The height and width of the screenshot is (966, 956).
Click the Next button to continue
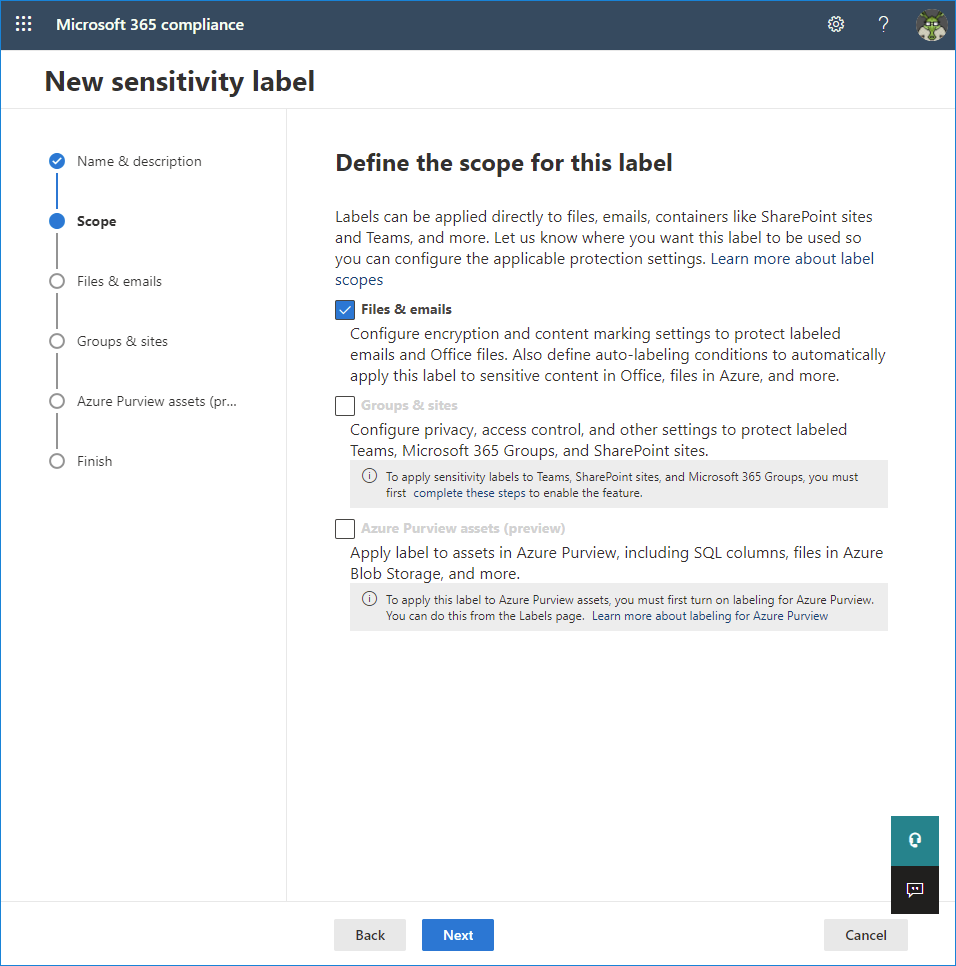click(457, 935)
